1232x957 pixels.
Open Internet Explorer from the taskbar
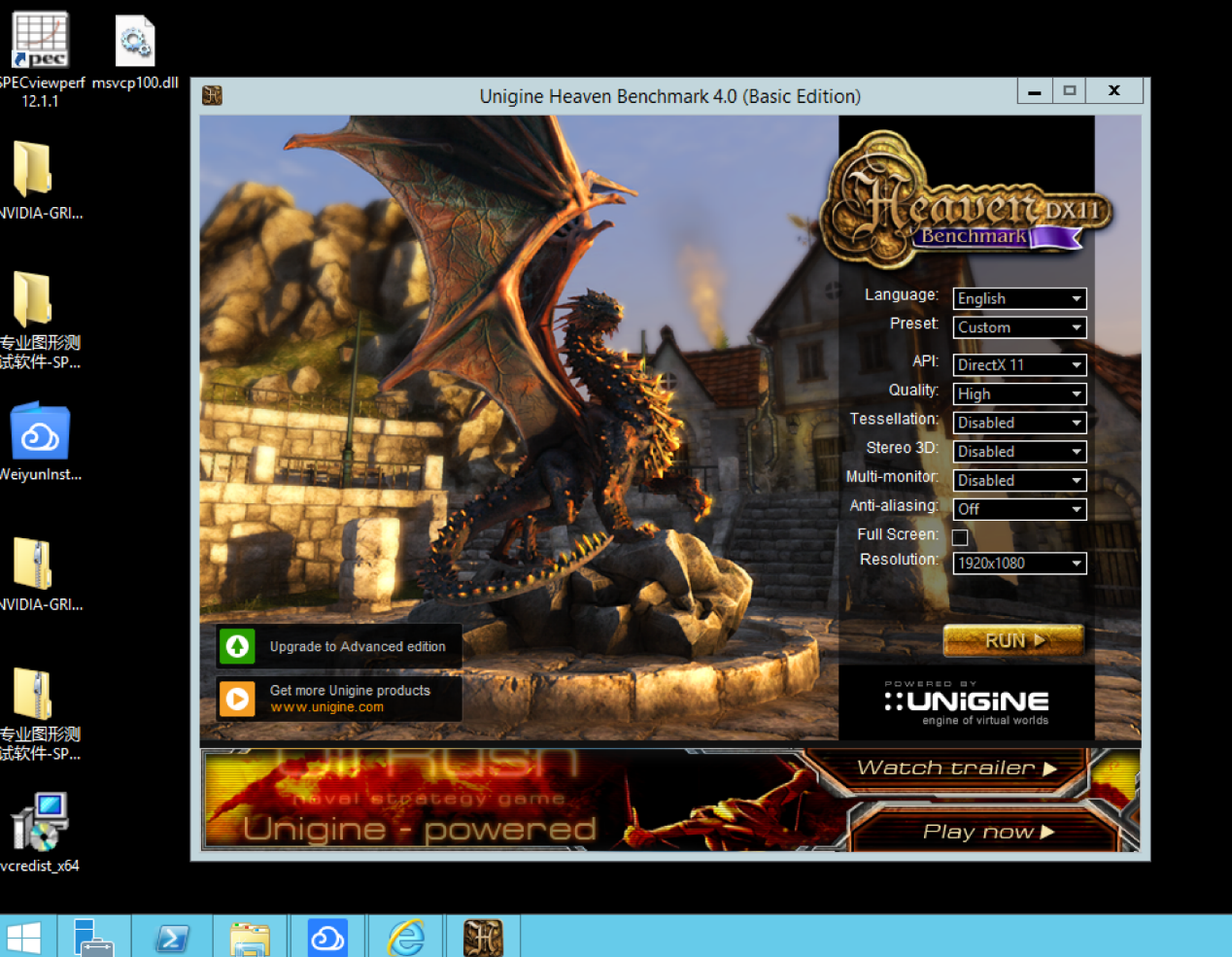[406, 938]
